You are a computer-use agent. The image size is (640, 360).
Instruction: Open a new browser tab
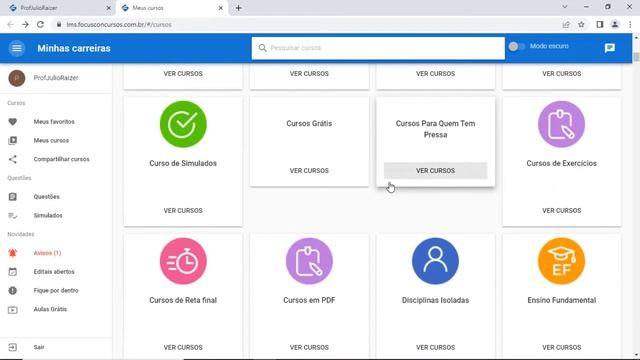tap(238, 8)
